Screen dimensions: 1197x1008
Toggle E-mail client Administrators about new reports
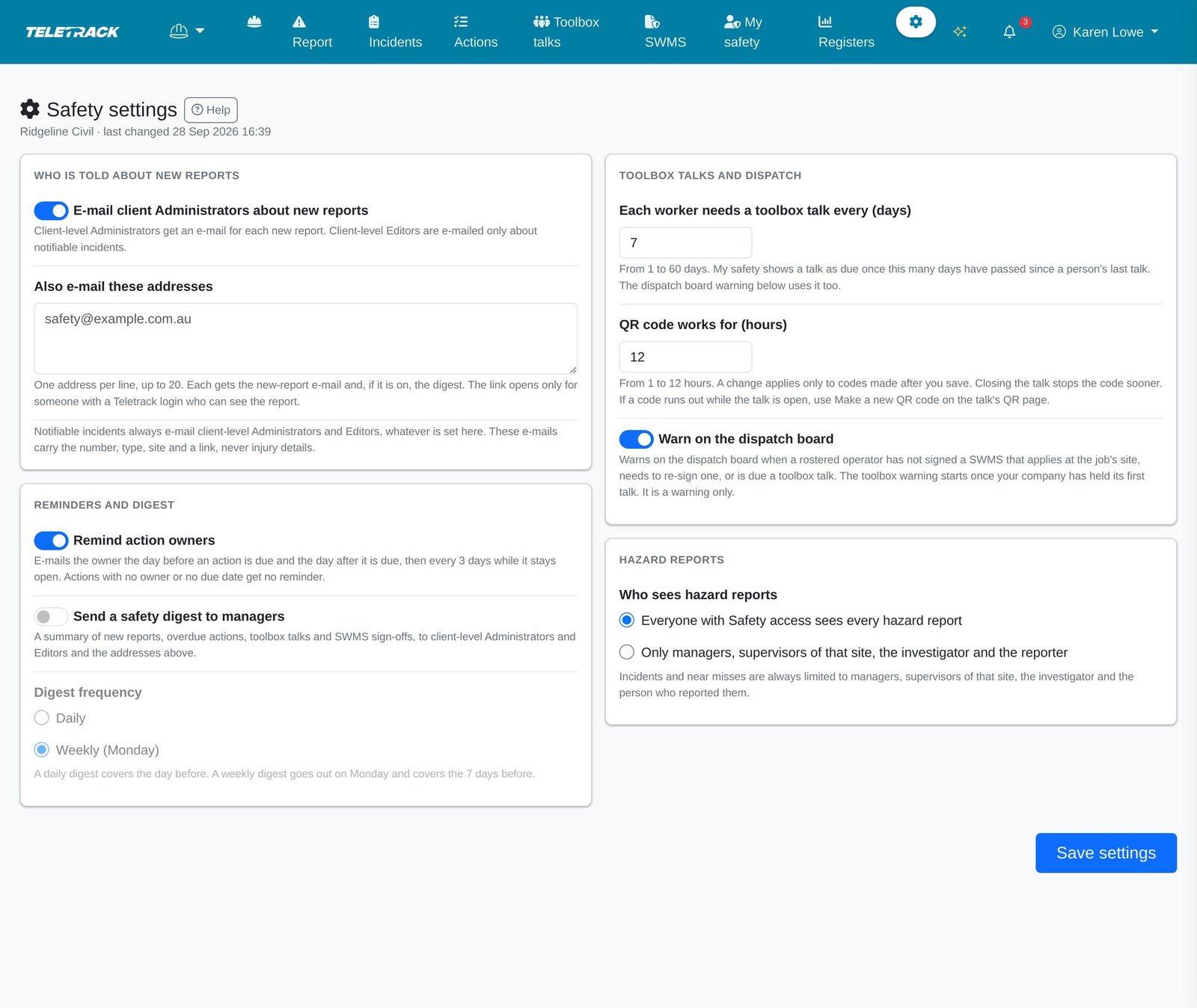click(51, 211)
